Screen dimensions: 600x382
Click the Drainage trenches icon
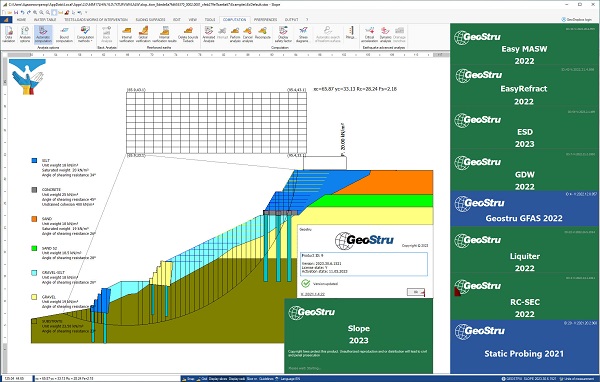pyautogui.click(x=399, y=34)
